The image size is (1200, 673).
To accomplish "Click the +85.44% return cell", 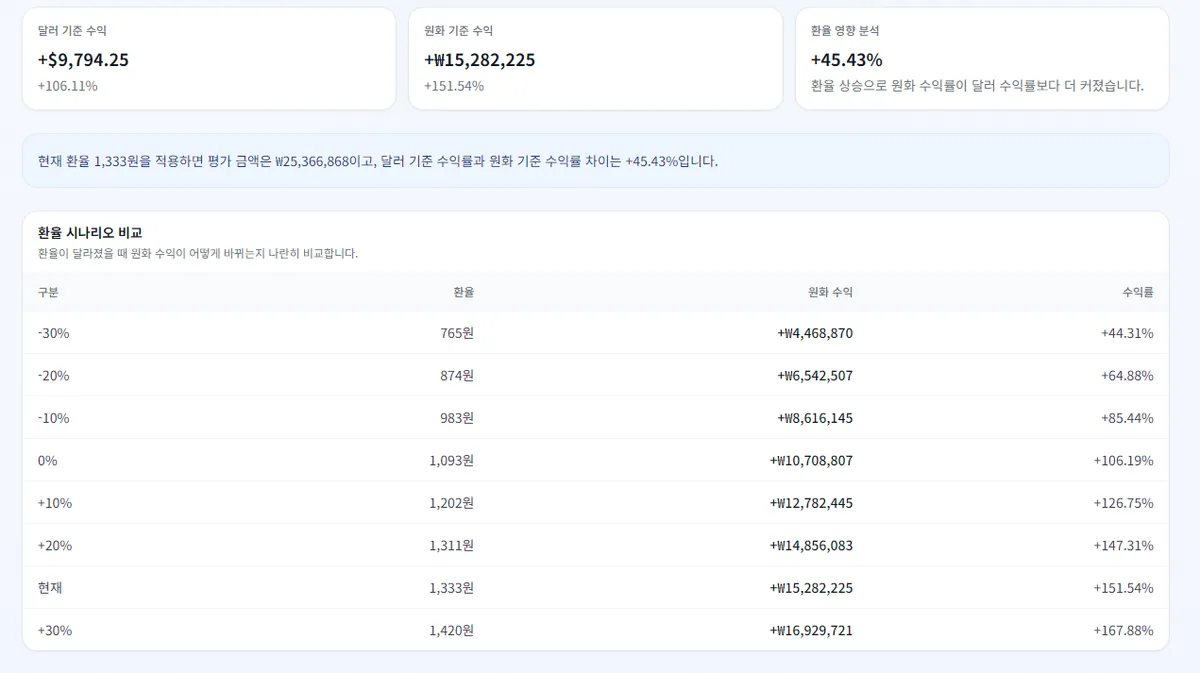I will [1127, 418].
